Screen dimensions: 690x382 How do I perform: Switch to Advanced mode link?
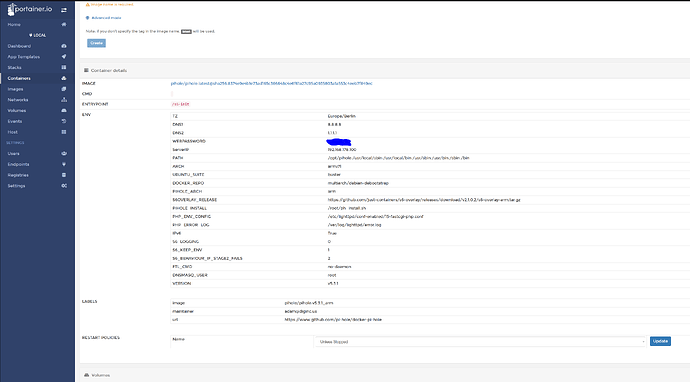(x=106, y=18)
